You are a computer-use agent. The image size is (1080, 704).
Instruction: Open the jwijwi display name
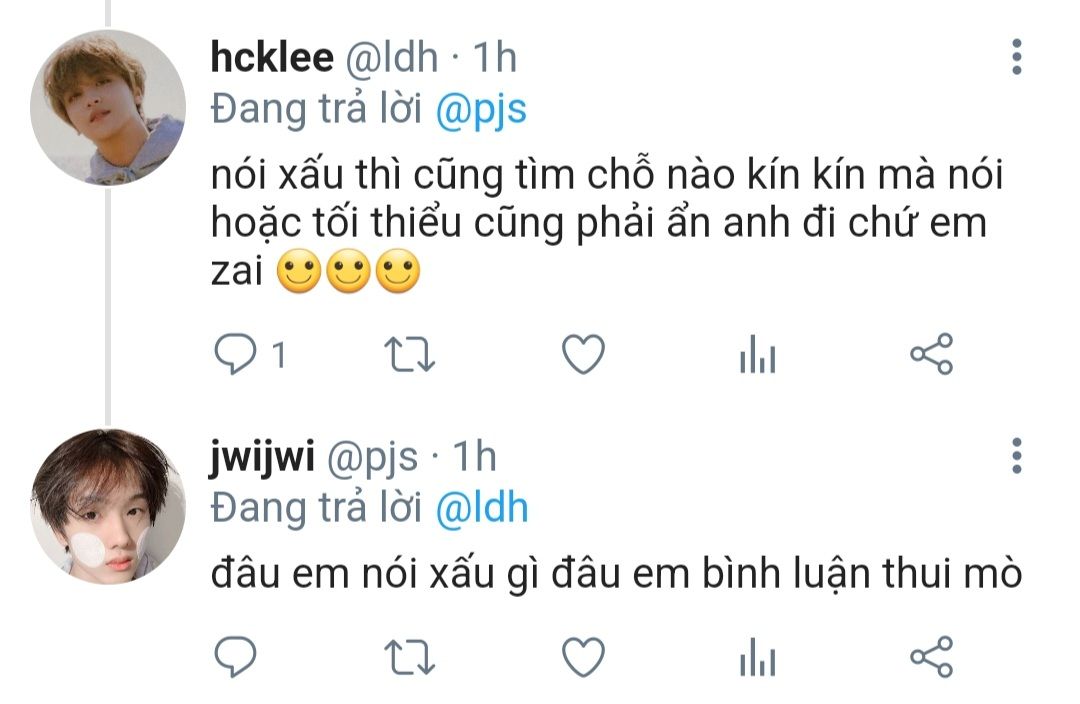[x=262, y=457]
